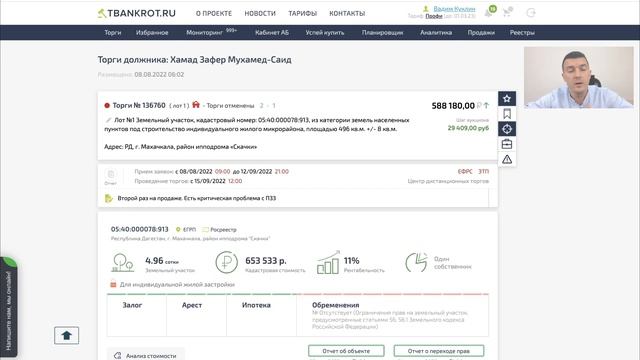Viewport: 640px width, 360px height.
Task: Open the Аналитика menu item
Action: pyautogui.click(x=436, y=32)
